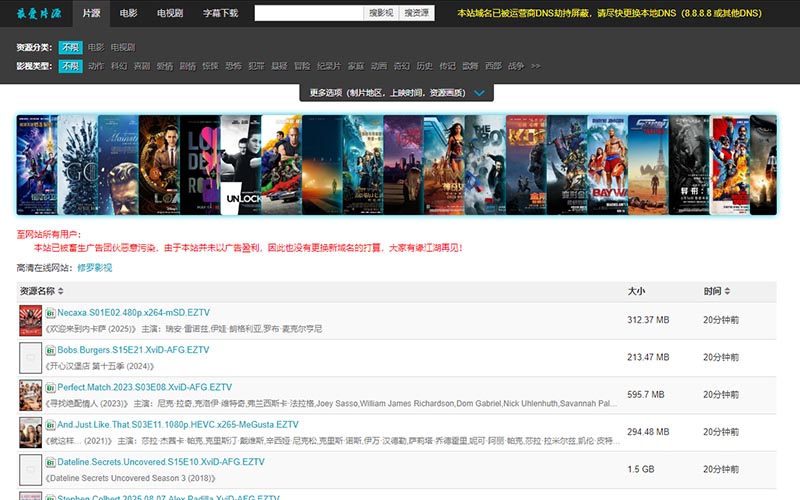Open the 片源 tab

pyautogui.click(x=91, y=13)
